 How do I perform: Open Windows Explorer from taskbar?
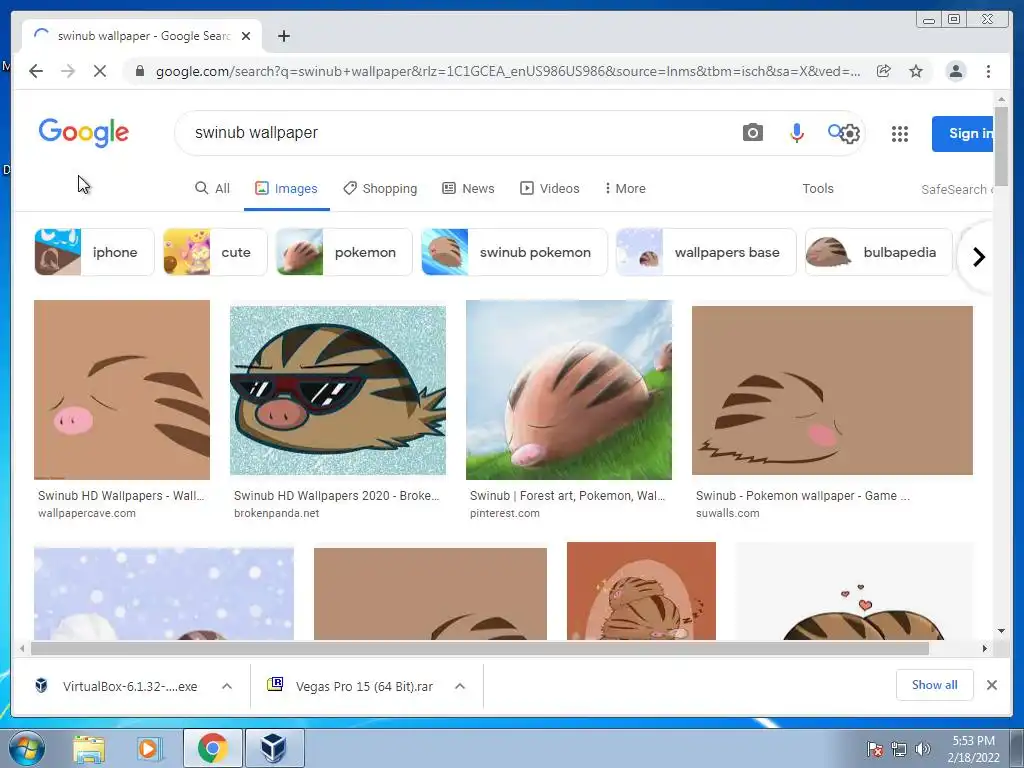point(89,748)
